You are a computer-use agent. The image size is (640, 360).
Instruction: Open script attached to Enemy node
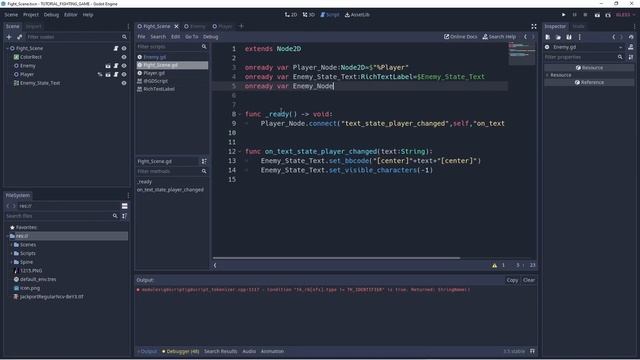[x=116, y=66]
